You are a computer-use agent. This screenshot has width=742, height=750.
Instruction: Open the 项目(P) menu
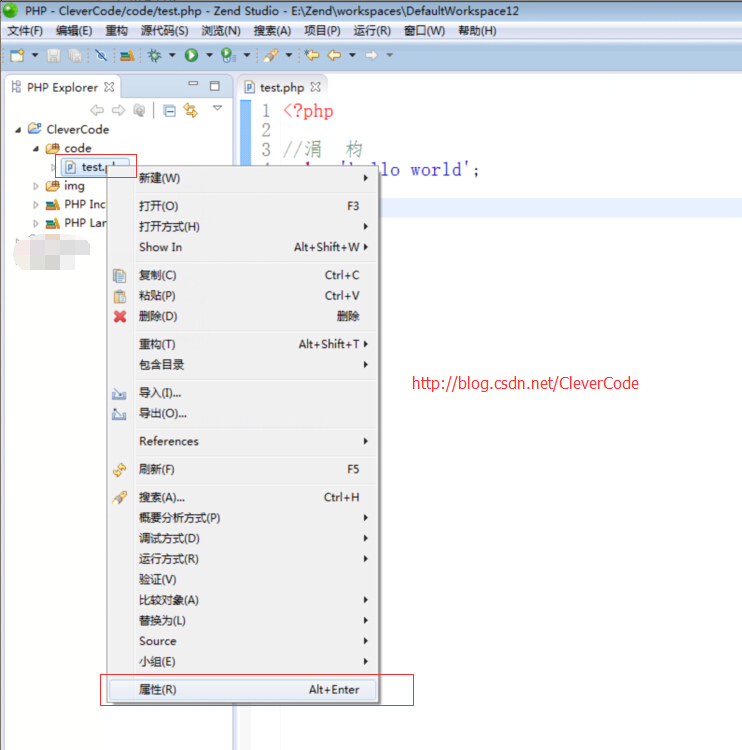coord(322,31)
